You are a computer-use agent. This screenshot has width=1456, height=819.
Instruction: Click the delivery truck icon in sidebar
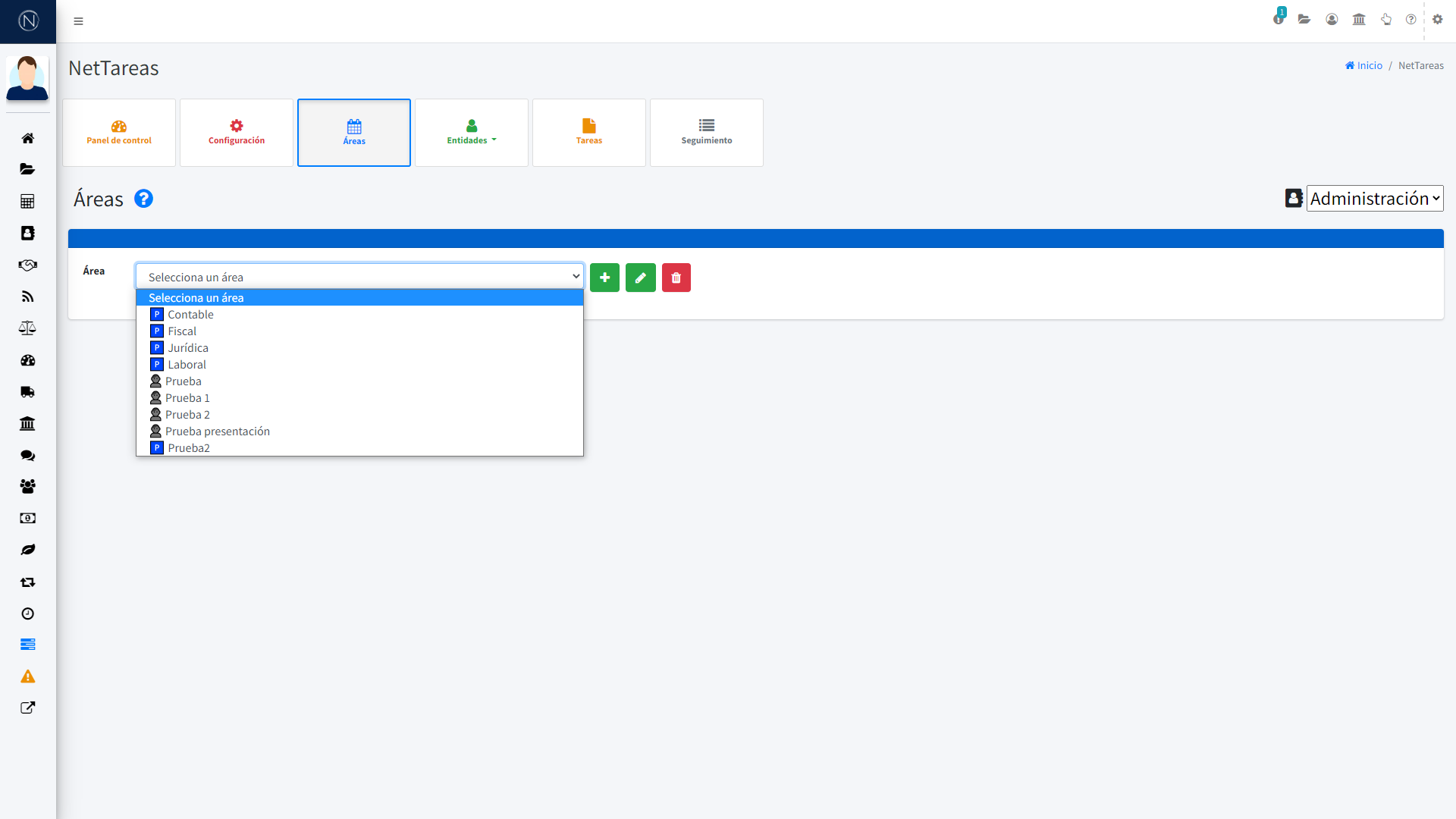pyautogui.click(x=27, y=392)
